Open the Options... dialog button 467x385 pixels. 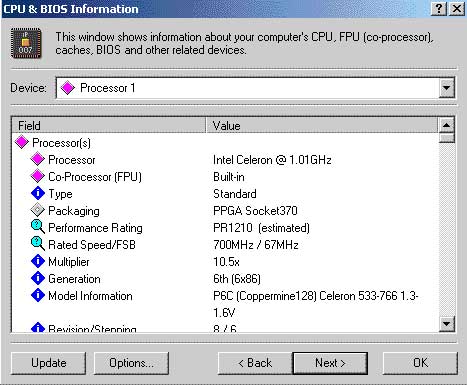pyautogui.click(x=131, y=363)
